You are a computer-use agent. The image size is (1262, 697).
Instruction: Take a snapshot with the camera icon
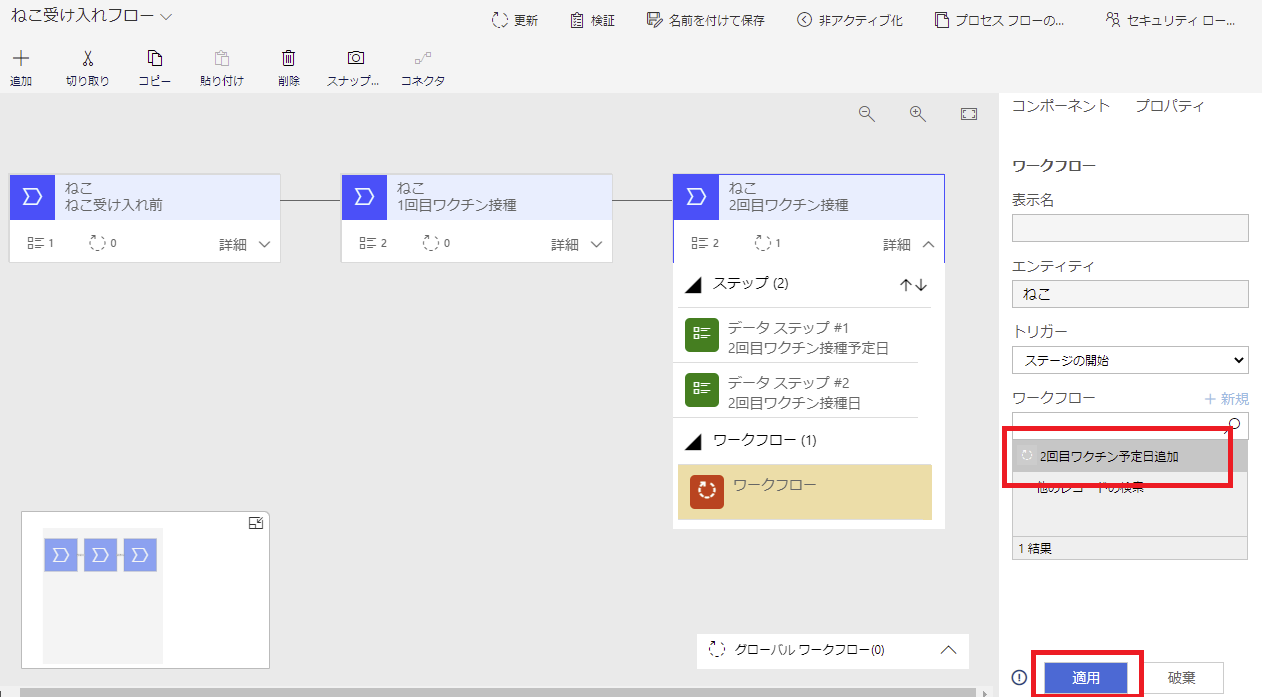coord(355,59)
